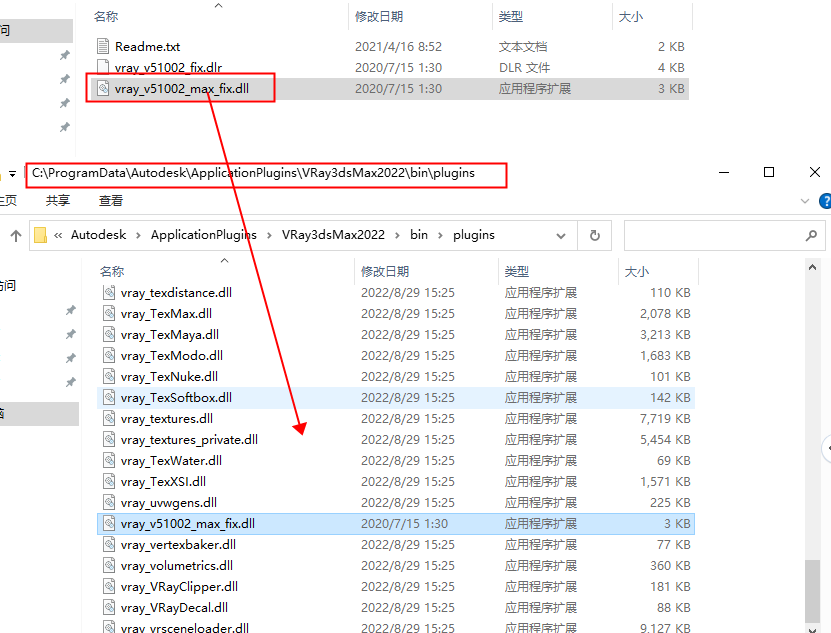
Task: Click the vray_TexXSI.dll file icon
Action: tap(109, 482)
